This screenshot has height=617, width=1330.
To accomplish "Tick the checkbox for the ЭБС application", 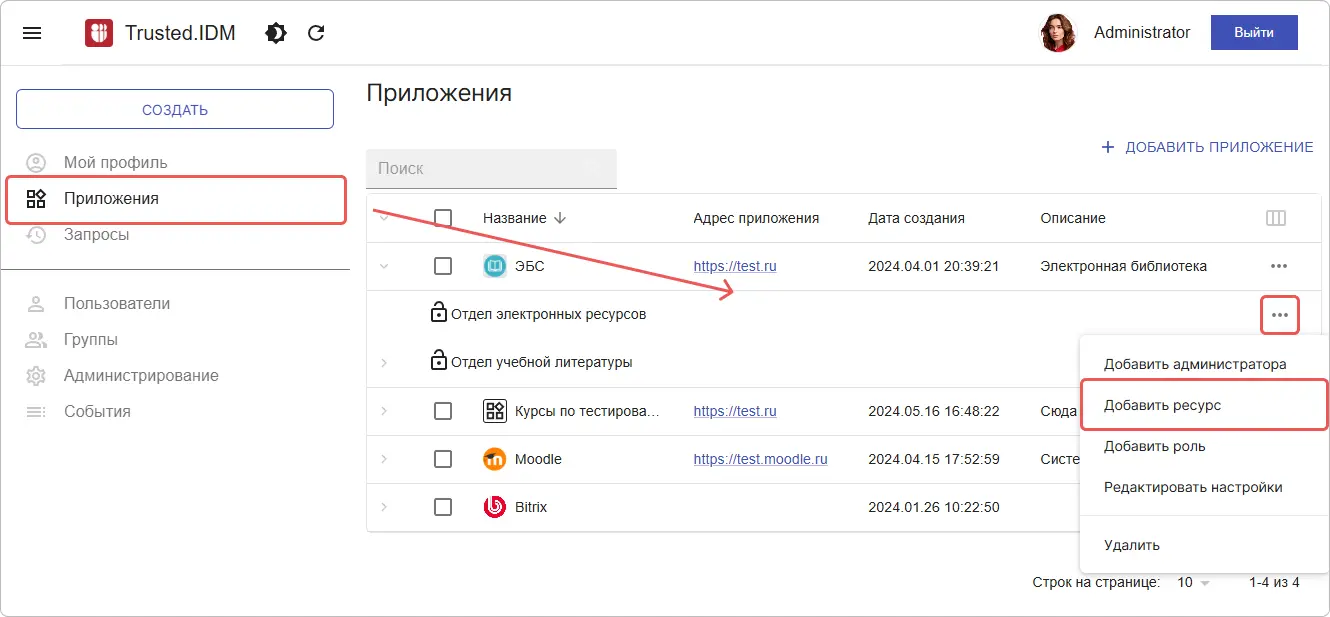I will [443, 266].
